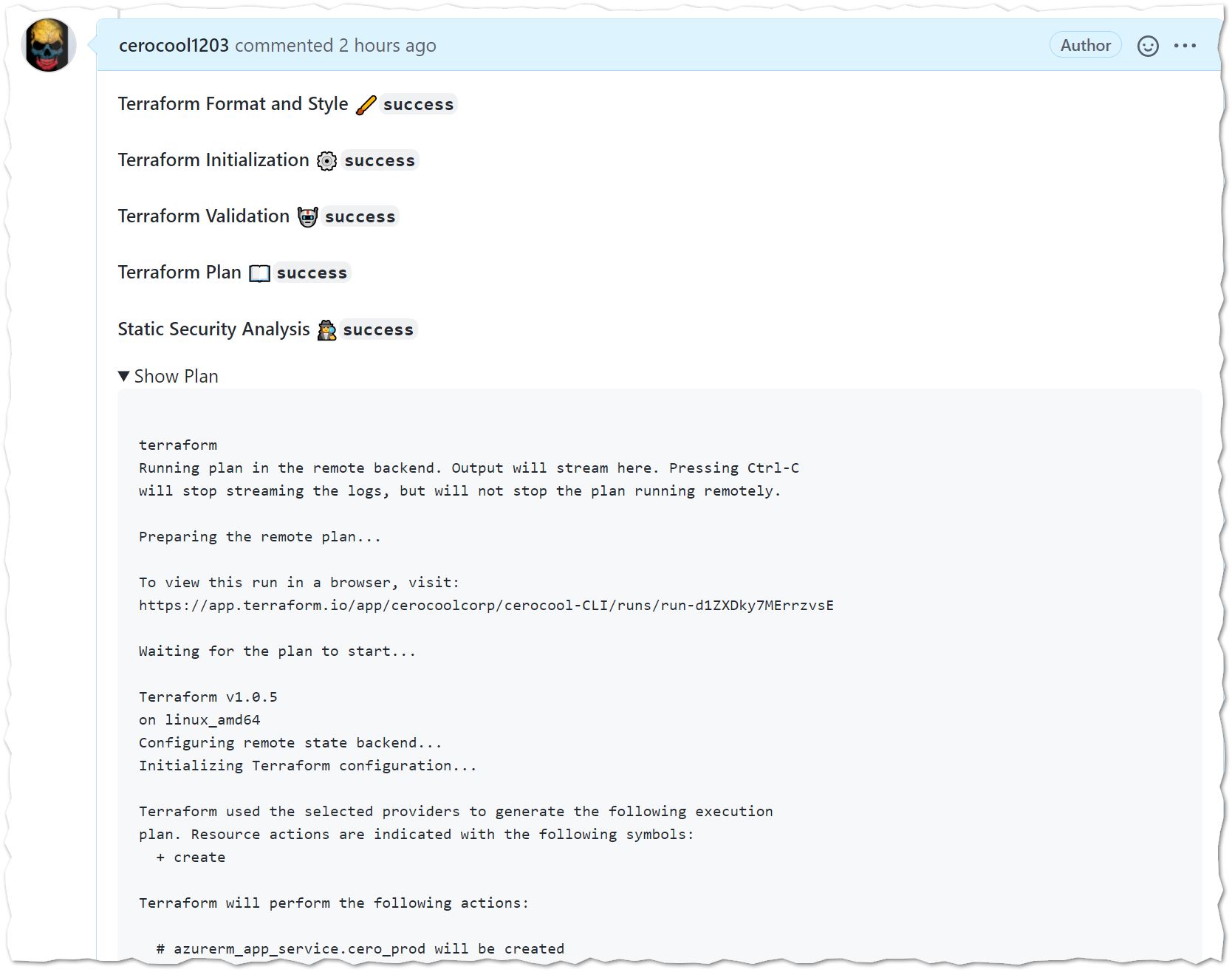This screenshot has height=972, width=1232.
Task: Click the '2 hours ago' timestamp
Action: pyautogui.click(x=387, y=46)
